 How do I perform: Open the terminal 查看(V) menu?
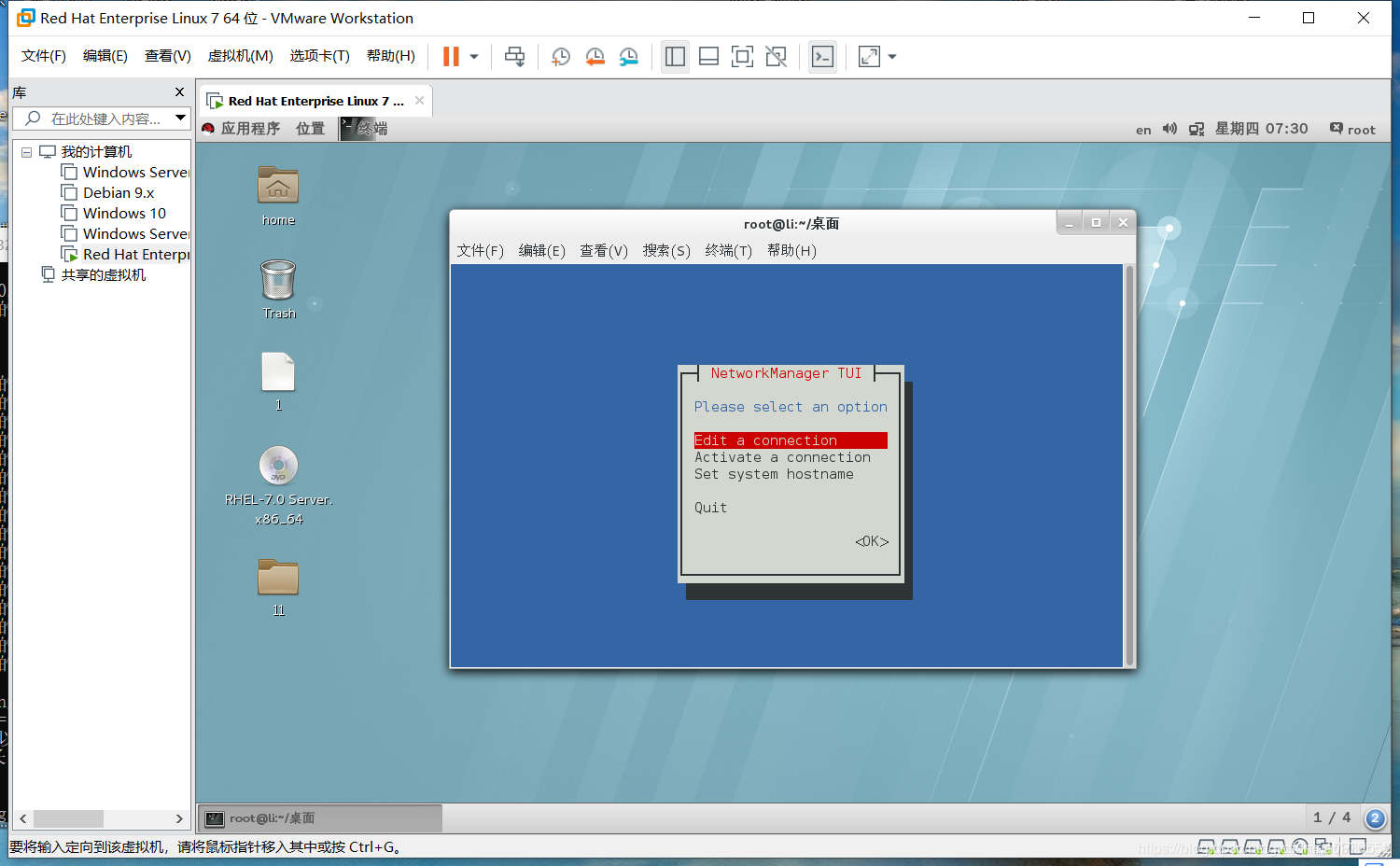point(604,251)
